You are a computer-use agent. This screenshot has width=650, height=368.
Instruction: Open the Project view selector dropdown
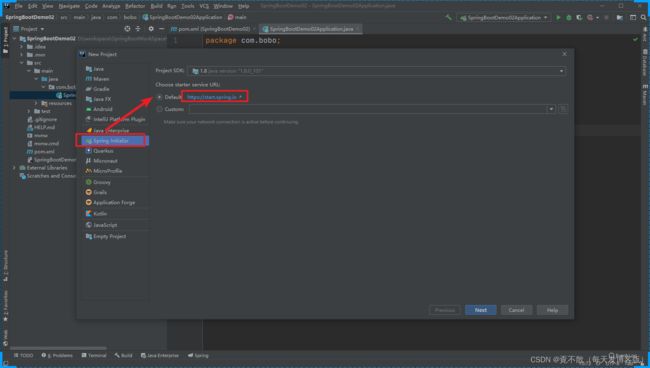29,29
